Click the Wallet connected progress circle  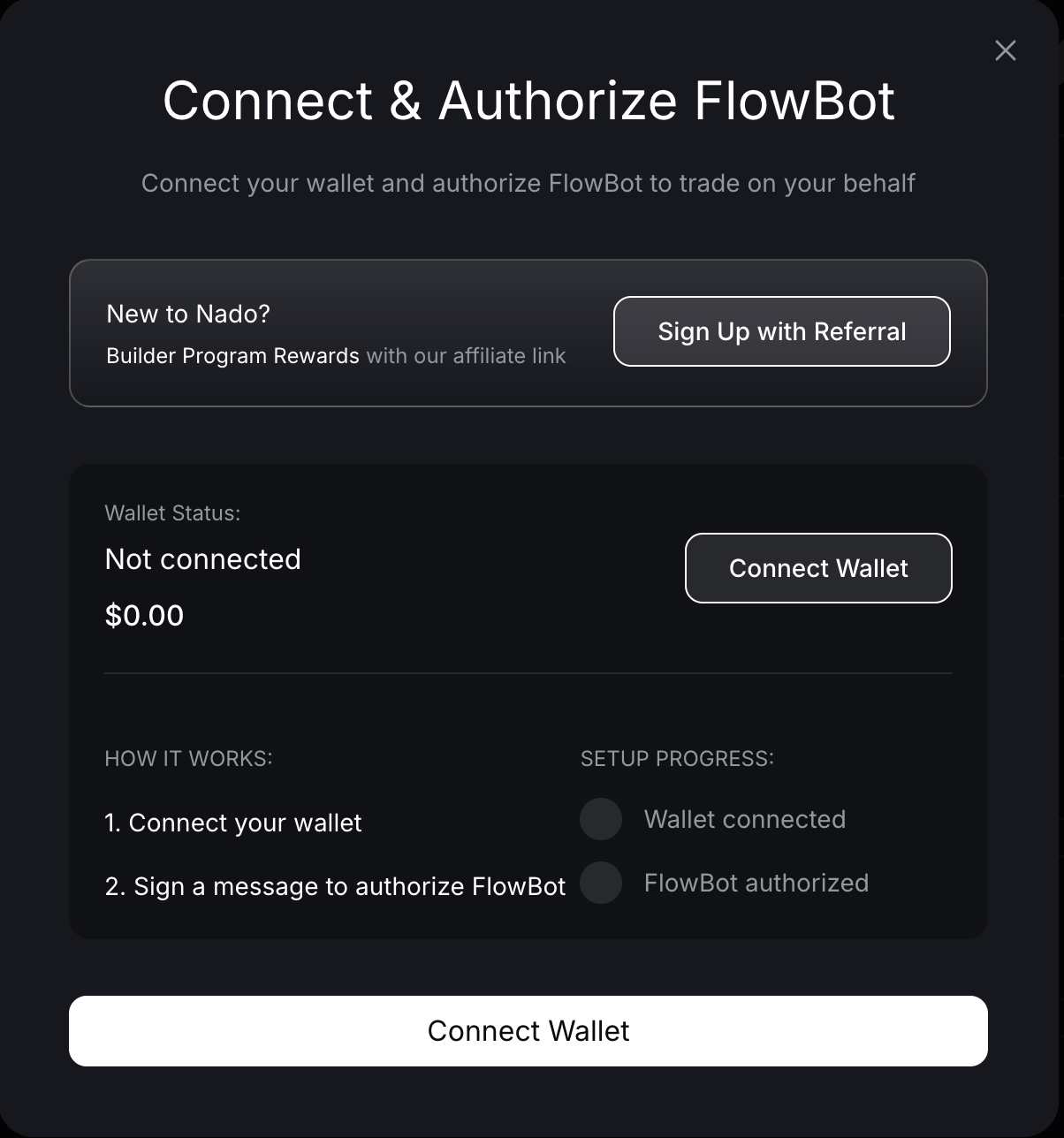click(x=601, y=819)
